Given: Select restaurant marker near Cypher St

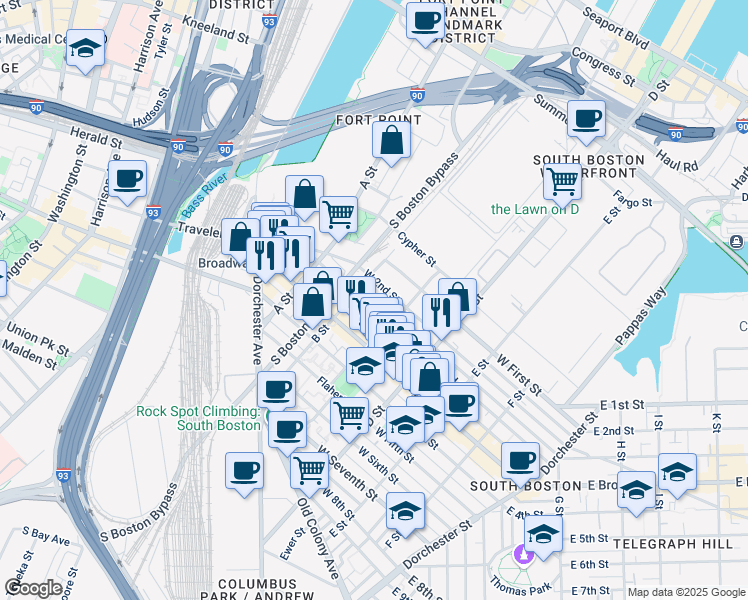Looking at the screenshot, I should (x=440, y=312).
